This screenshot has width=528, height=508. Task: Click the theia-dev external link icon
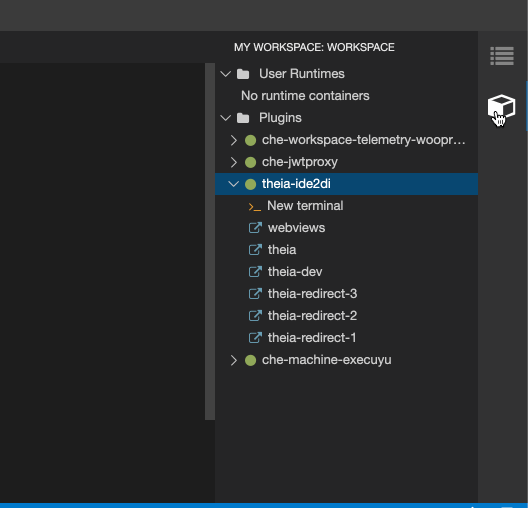(x=255, y=272)
